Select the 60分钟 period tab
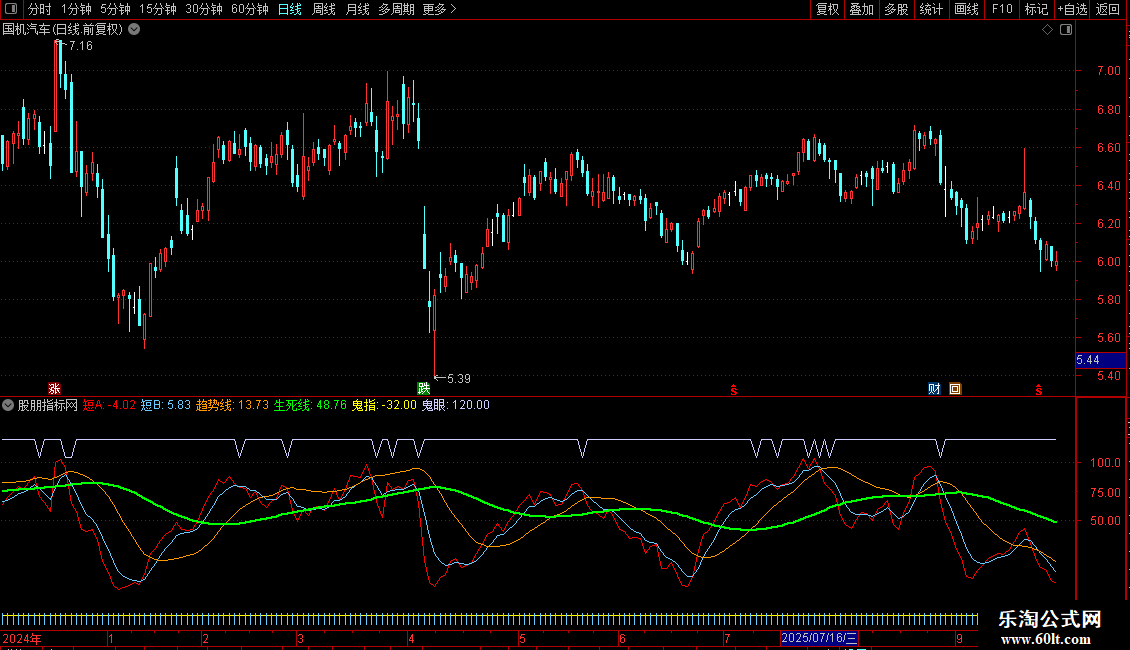The width and height of the screenshot is (1130, 650). (249, 9)
